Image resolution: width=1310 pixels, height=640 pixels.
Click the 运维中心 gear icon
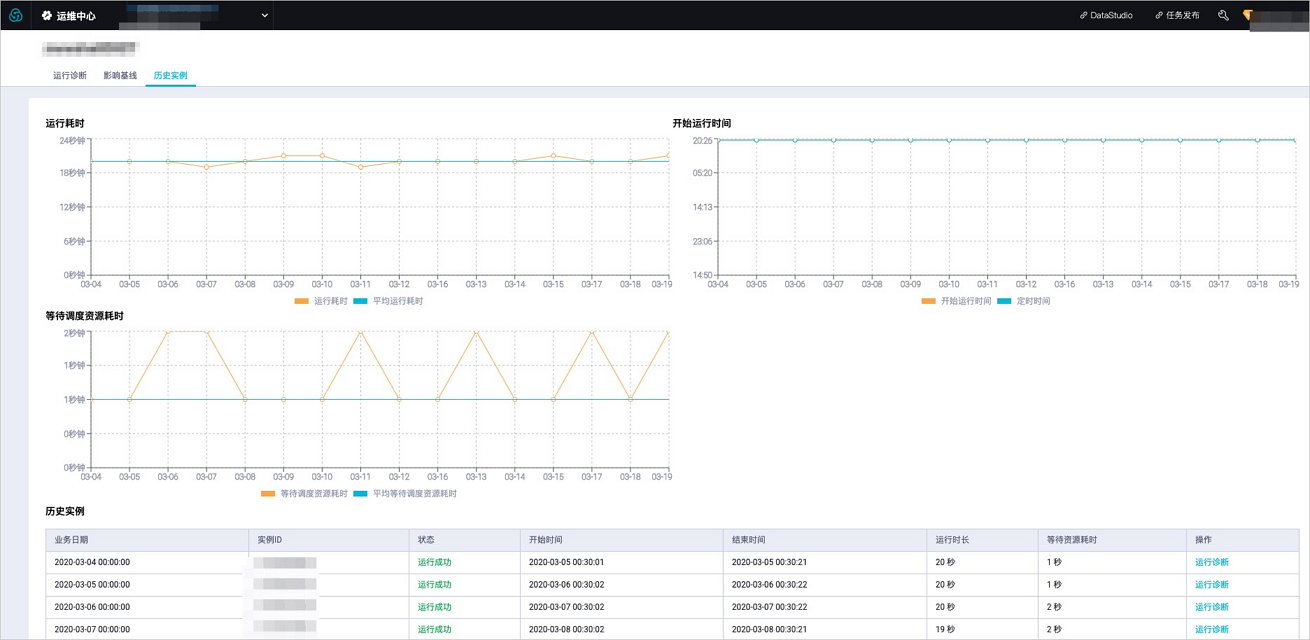[46, 16]
